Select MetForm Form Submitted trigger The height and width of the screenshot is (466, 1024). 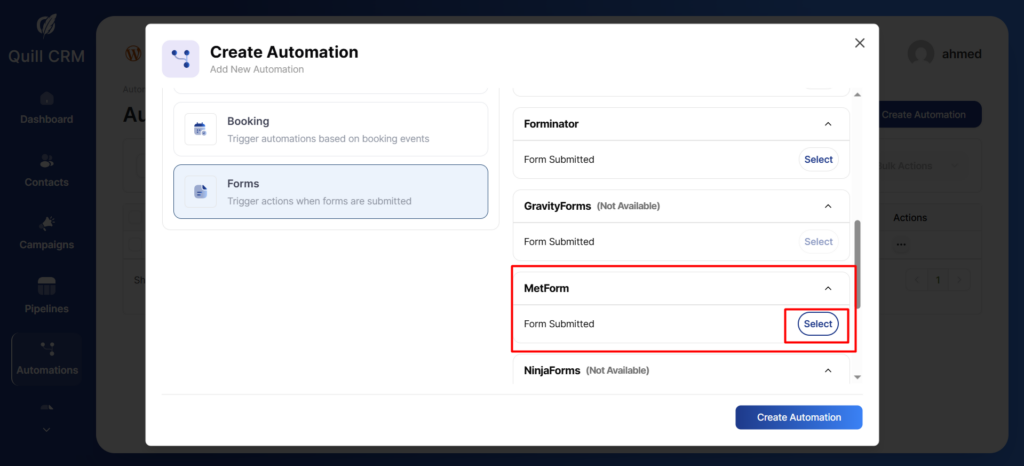(817, 324)
